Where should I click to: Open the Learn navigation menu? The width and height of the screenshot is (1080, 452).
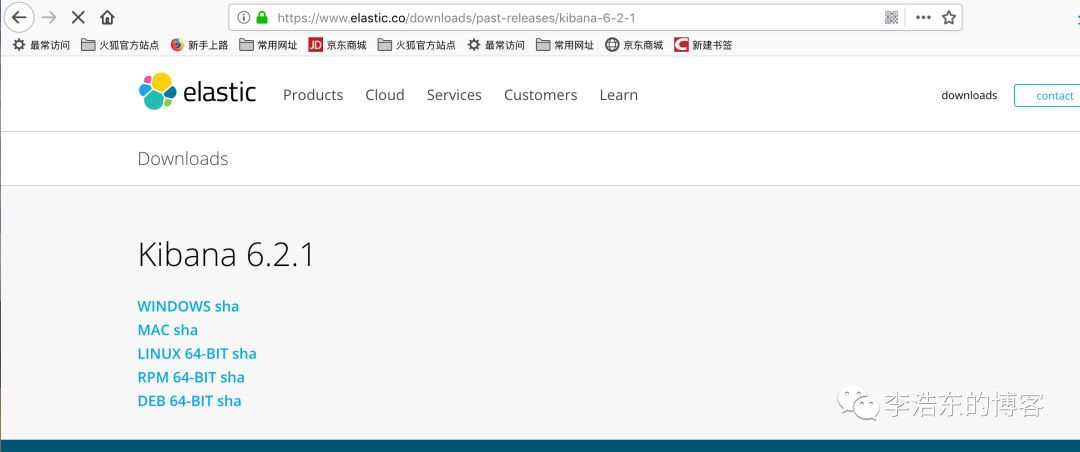point(619,95)
